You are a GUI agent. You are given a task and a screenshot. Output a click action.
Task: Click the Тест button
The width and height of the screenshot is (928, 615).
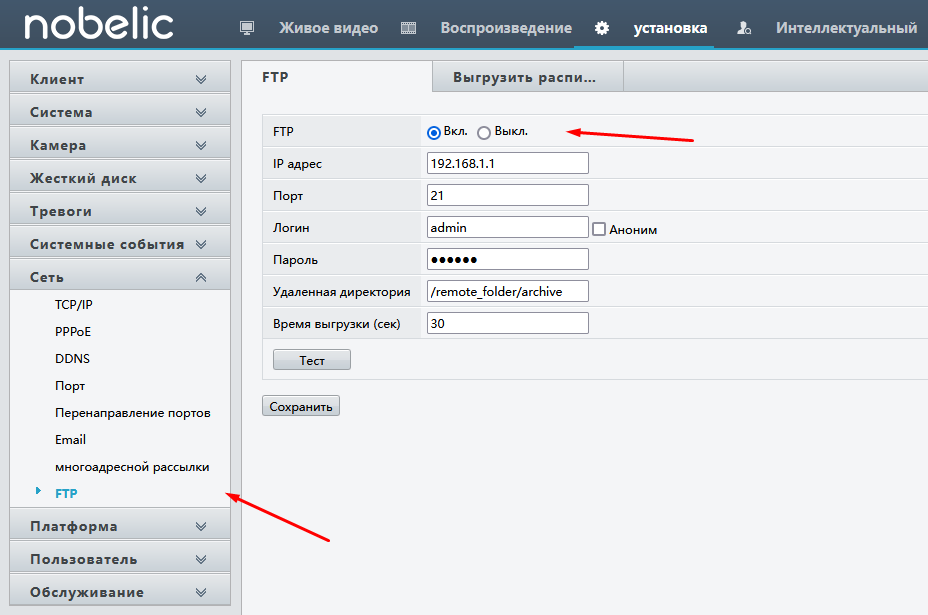tap(312, 360)
